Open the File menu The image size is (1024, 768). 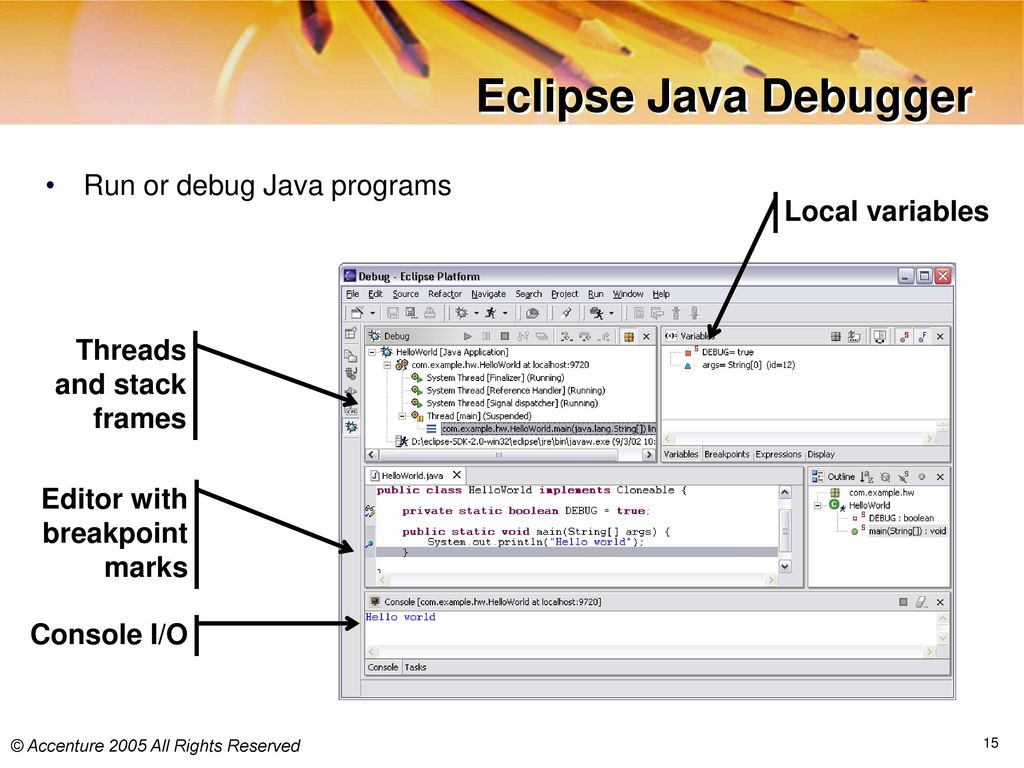tap(353, 294)
